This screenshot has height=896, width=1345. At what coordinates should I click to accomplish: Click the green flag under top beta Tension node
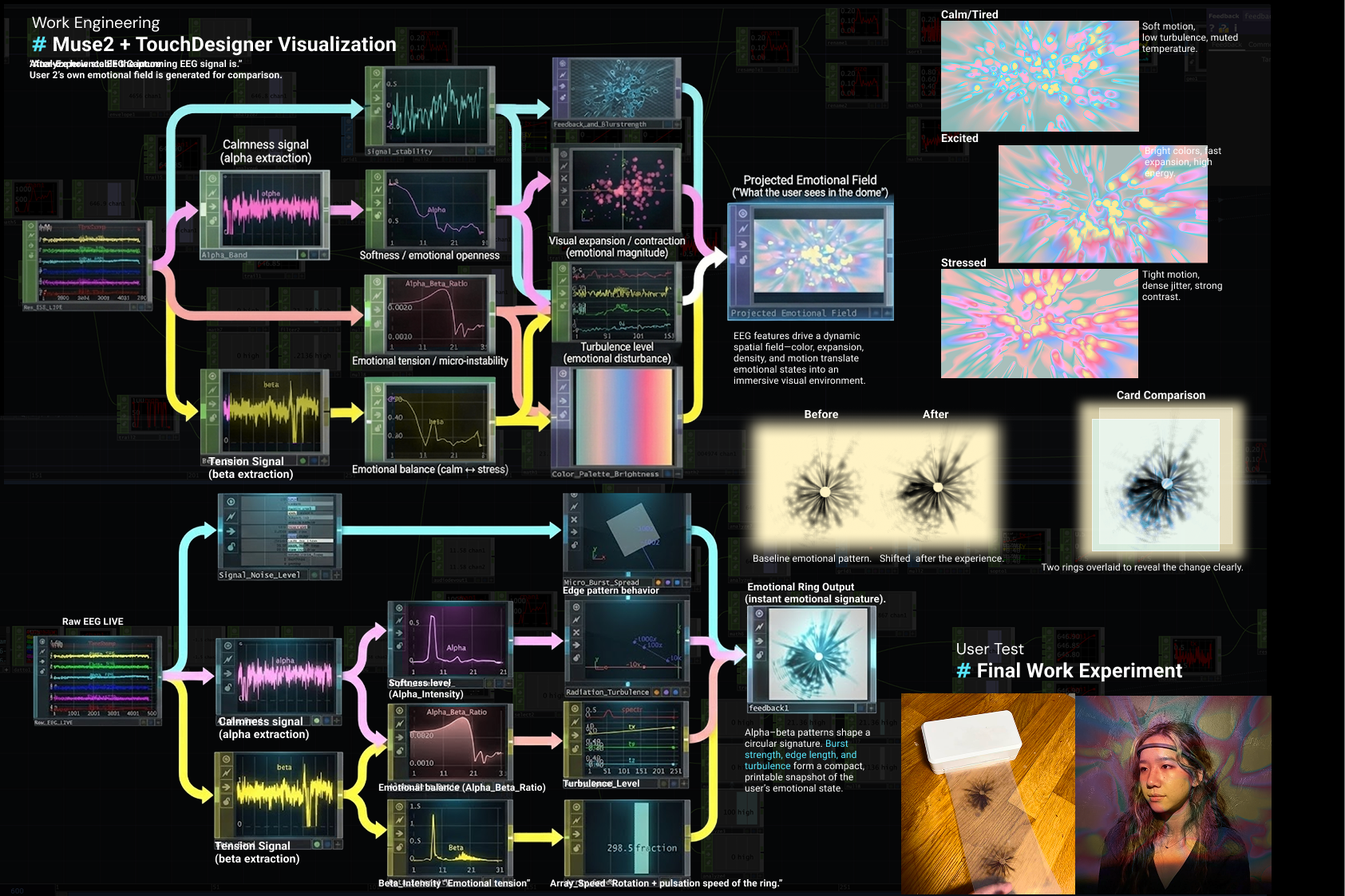303,460
